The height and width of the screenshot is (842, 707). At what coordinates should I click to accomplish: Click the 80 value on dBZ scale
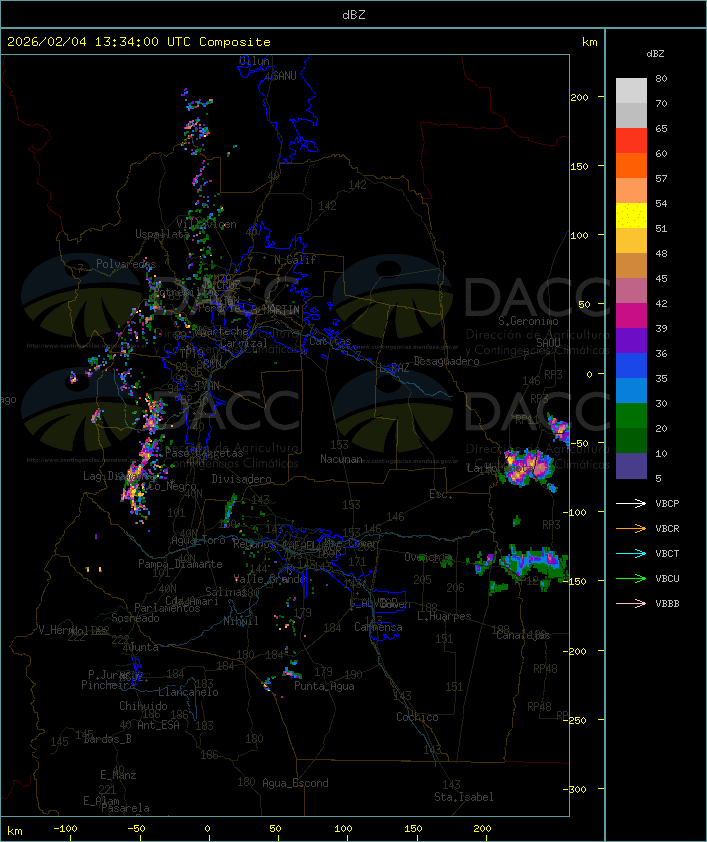661,78
